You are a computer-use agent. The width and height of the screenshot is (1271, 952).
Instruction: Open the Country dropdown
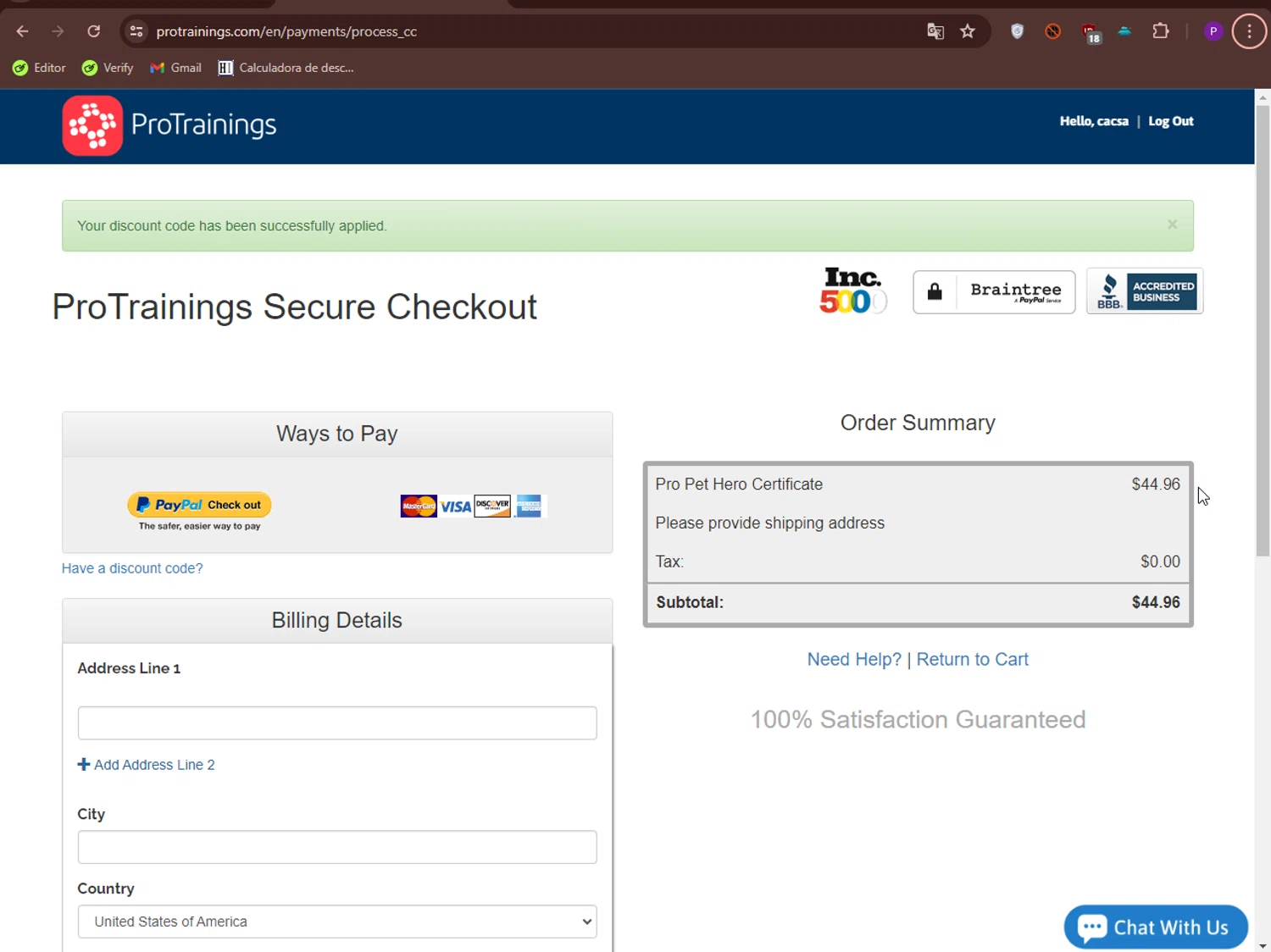[337, 922]
